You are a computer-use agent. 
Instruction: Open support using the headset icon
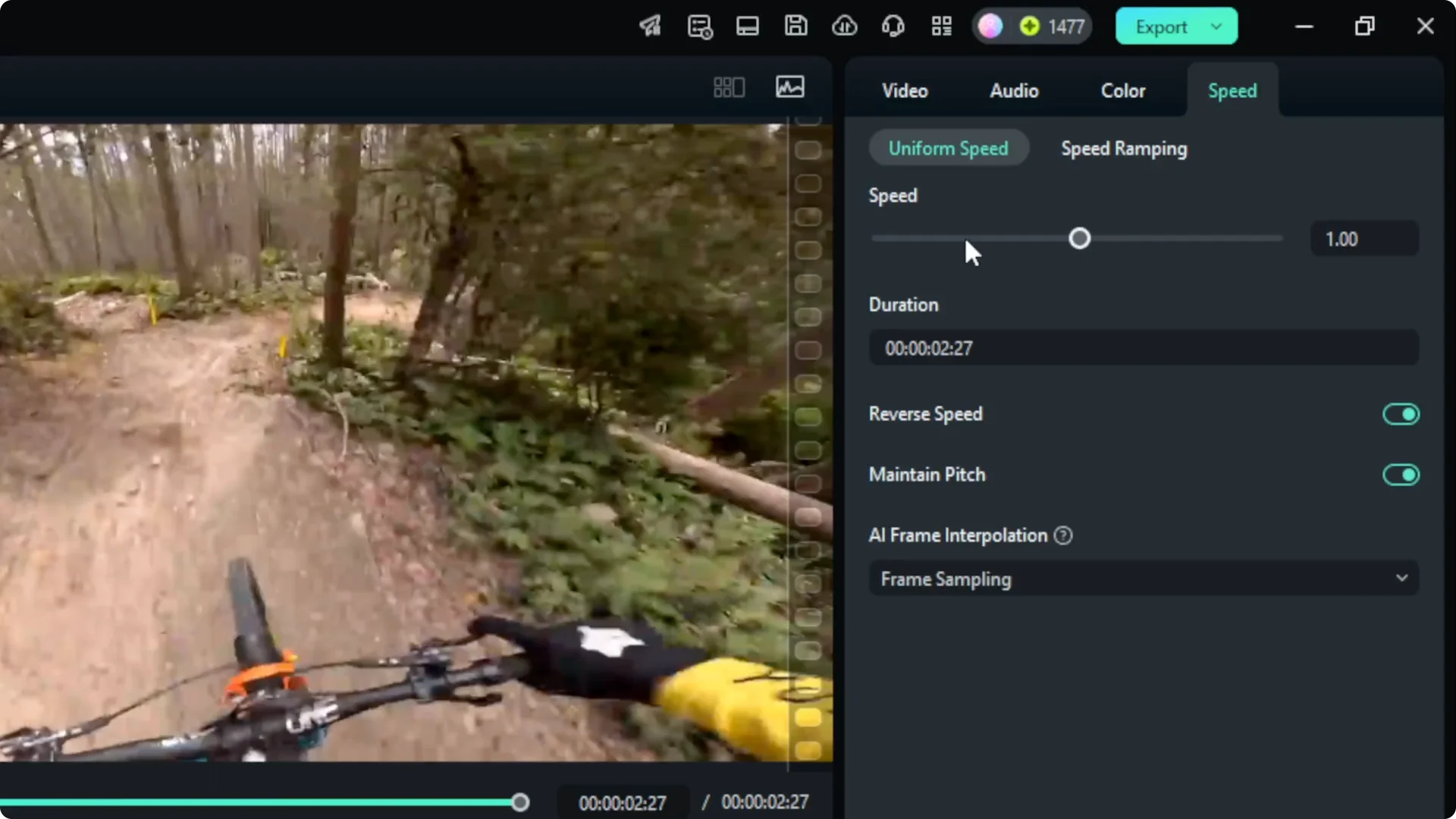point(893,26)
